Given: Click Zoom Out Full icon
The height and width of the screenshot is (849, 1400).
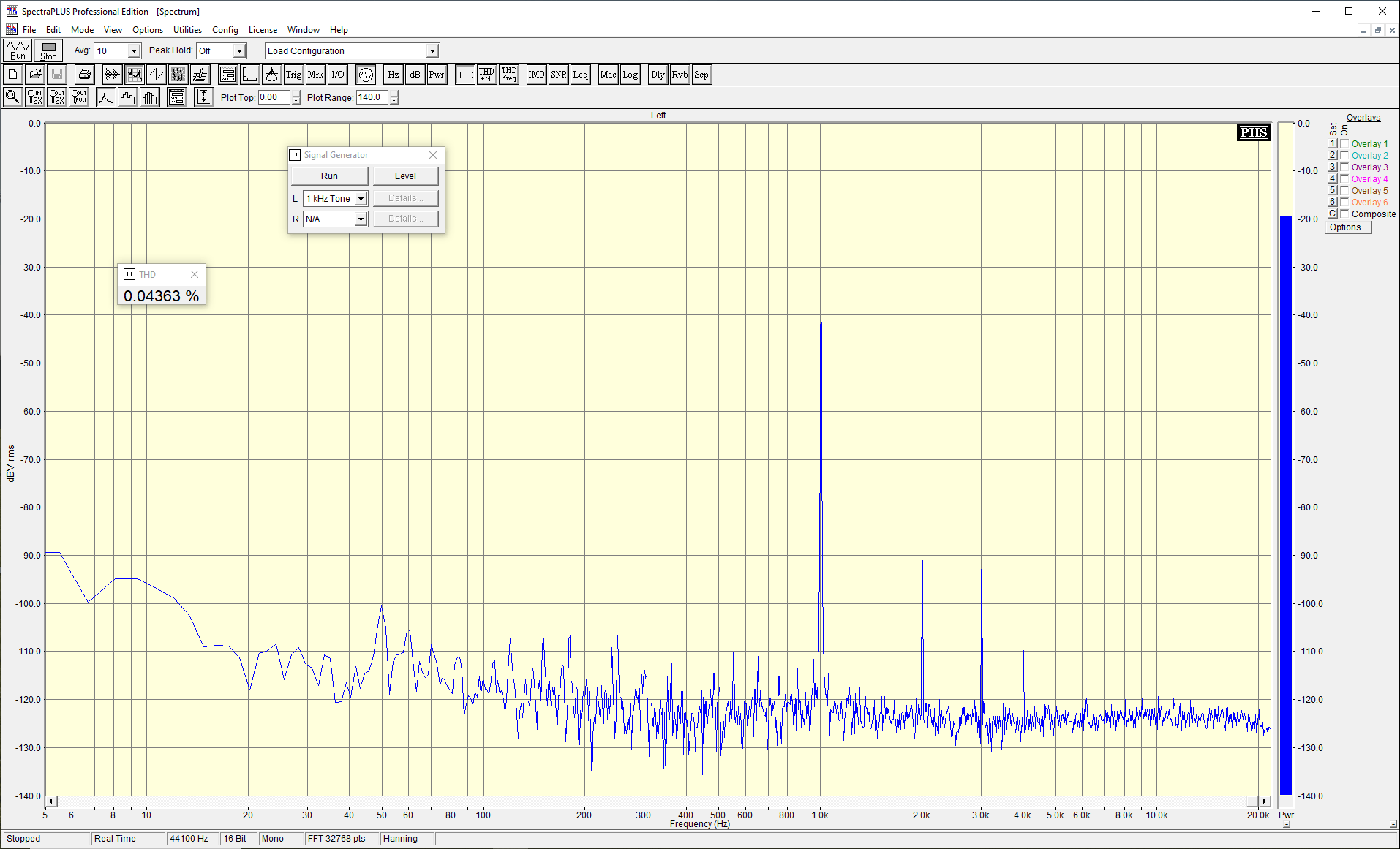Looking at the screenshot, I should pos(79,97).
